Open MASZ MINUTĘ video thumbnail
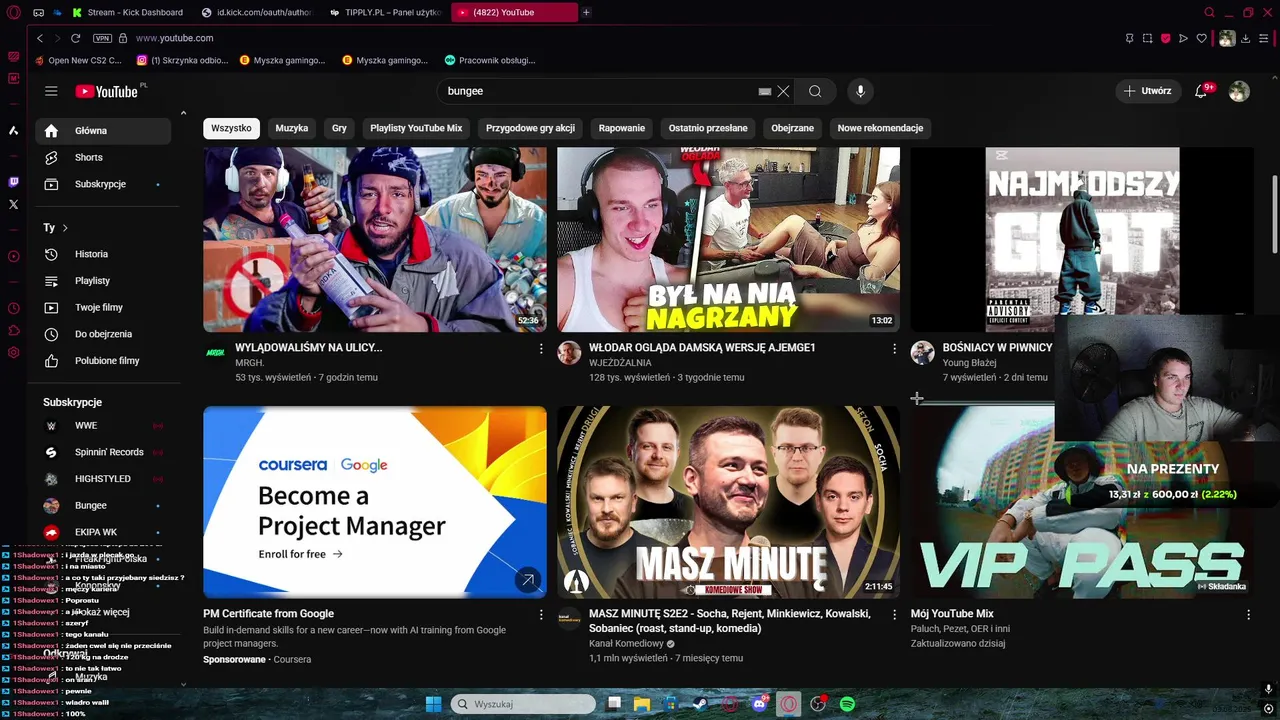Screen dimensions: 1280x720 728,502
